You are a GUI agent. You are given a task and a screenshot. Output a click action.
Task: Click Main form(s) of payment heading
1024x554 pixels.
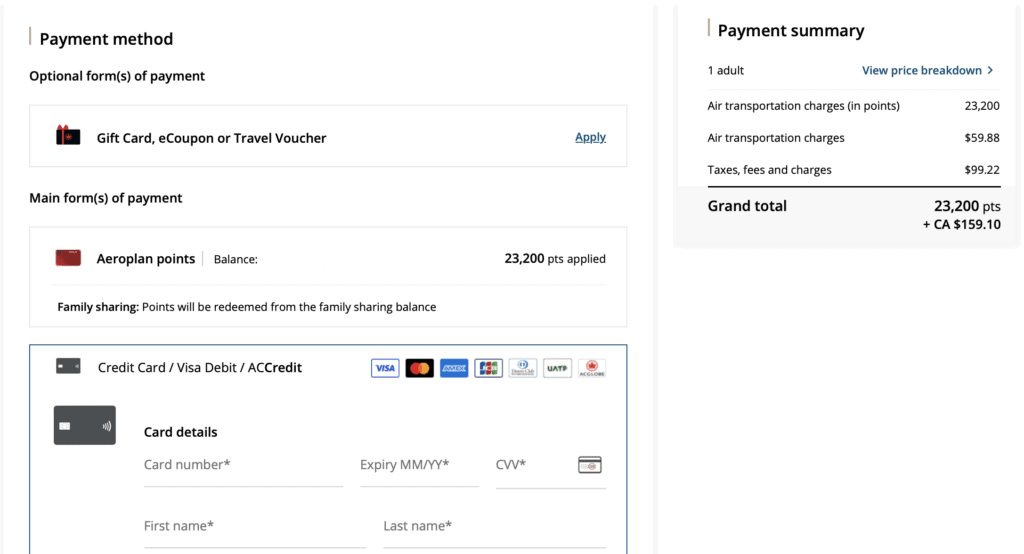tap(106, 198)
